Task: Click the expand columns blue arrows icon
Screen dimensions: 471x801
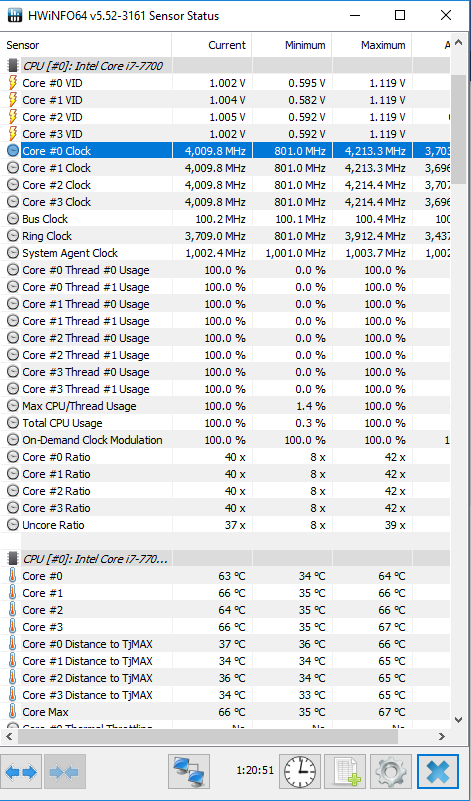Action: 21,771
